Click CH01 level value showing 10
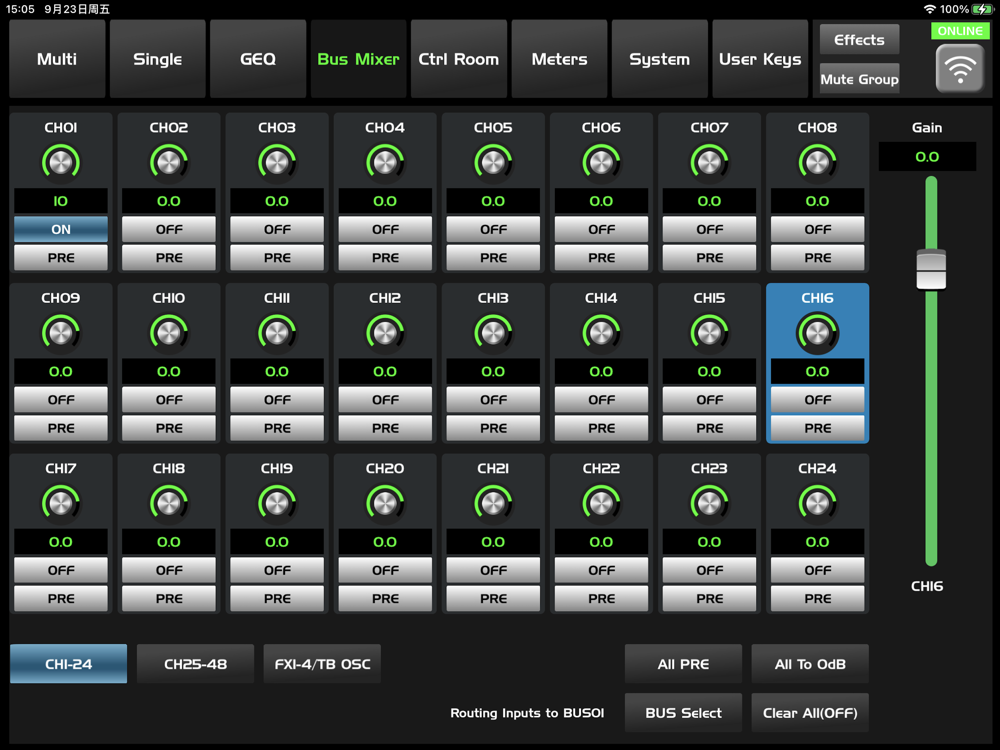Viewport: 1000px width, 750px height. [x=61, y=201]
